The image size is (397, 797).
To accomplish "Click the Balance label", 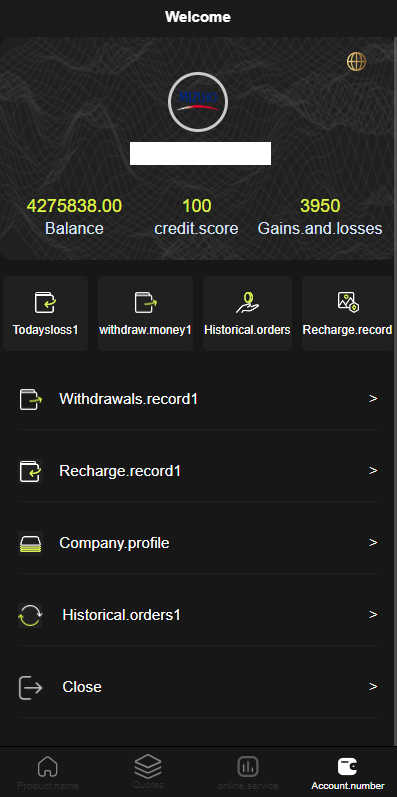I will pos(74,229).
